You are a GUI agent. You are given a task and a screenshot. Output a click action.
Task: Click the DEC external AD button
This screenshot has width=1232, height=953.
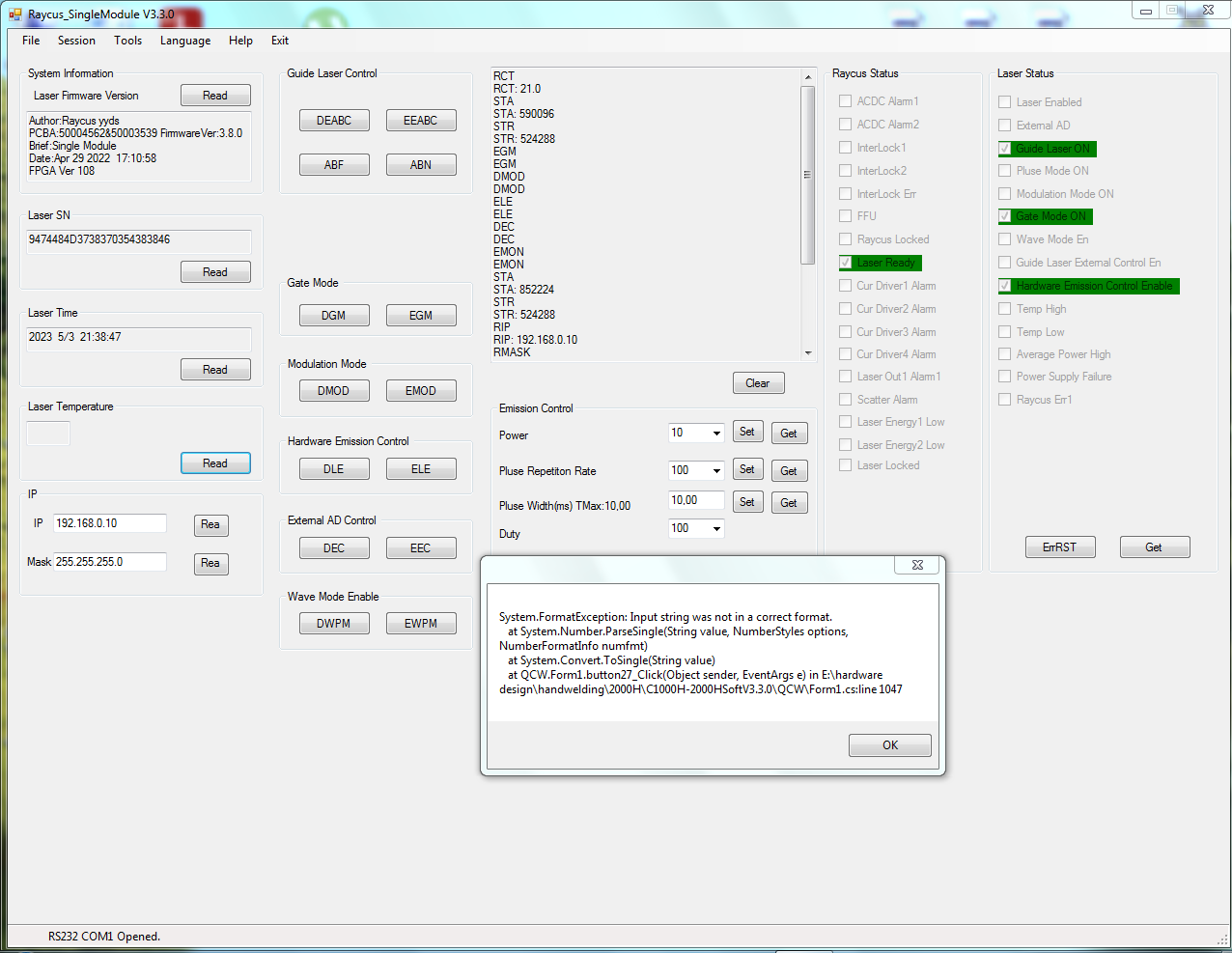[334, 548]
